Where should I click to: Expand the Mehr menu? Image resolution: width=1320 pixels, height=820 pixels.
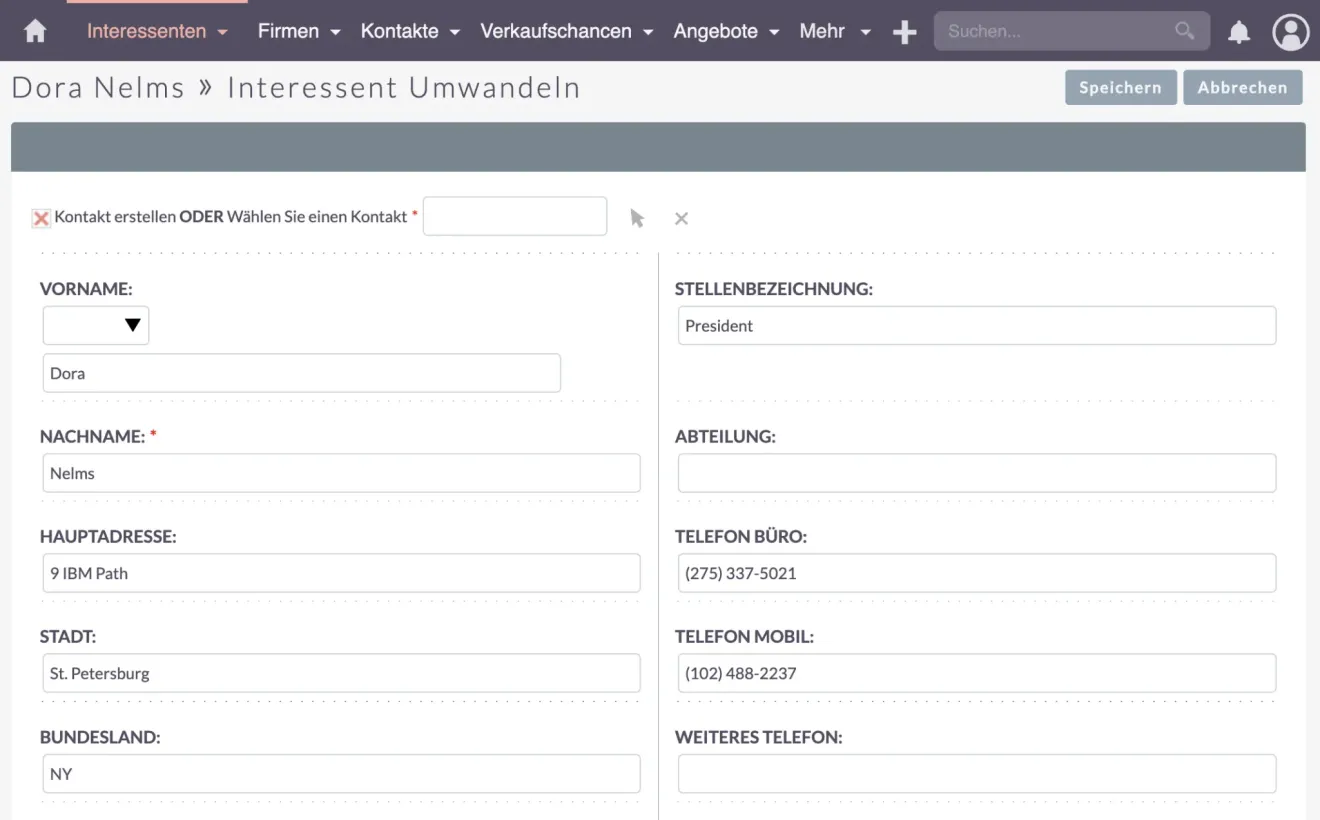click(x=834, y=31)
